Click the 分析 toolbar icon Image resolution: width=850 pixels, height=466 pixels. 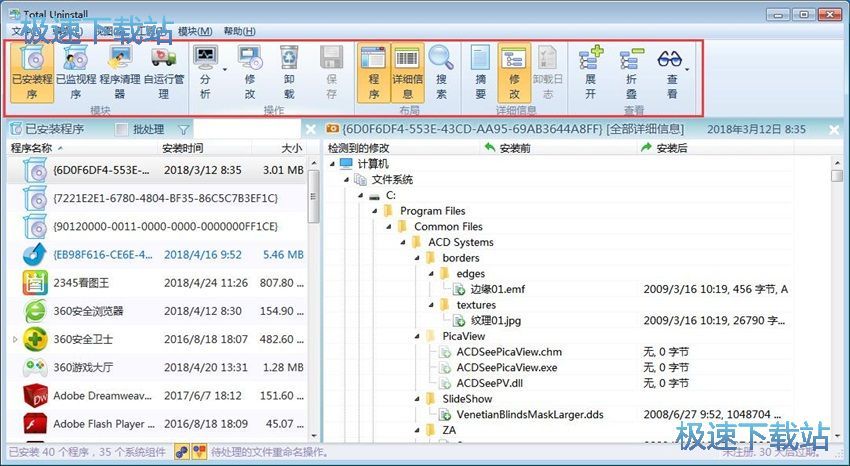(205, 57)
